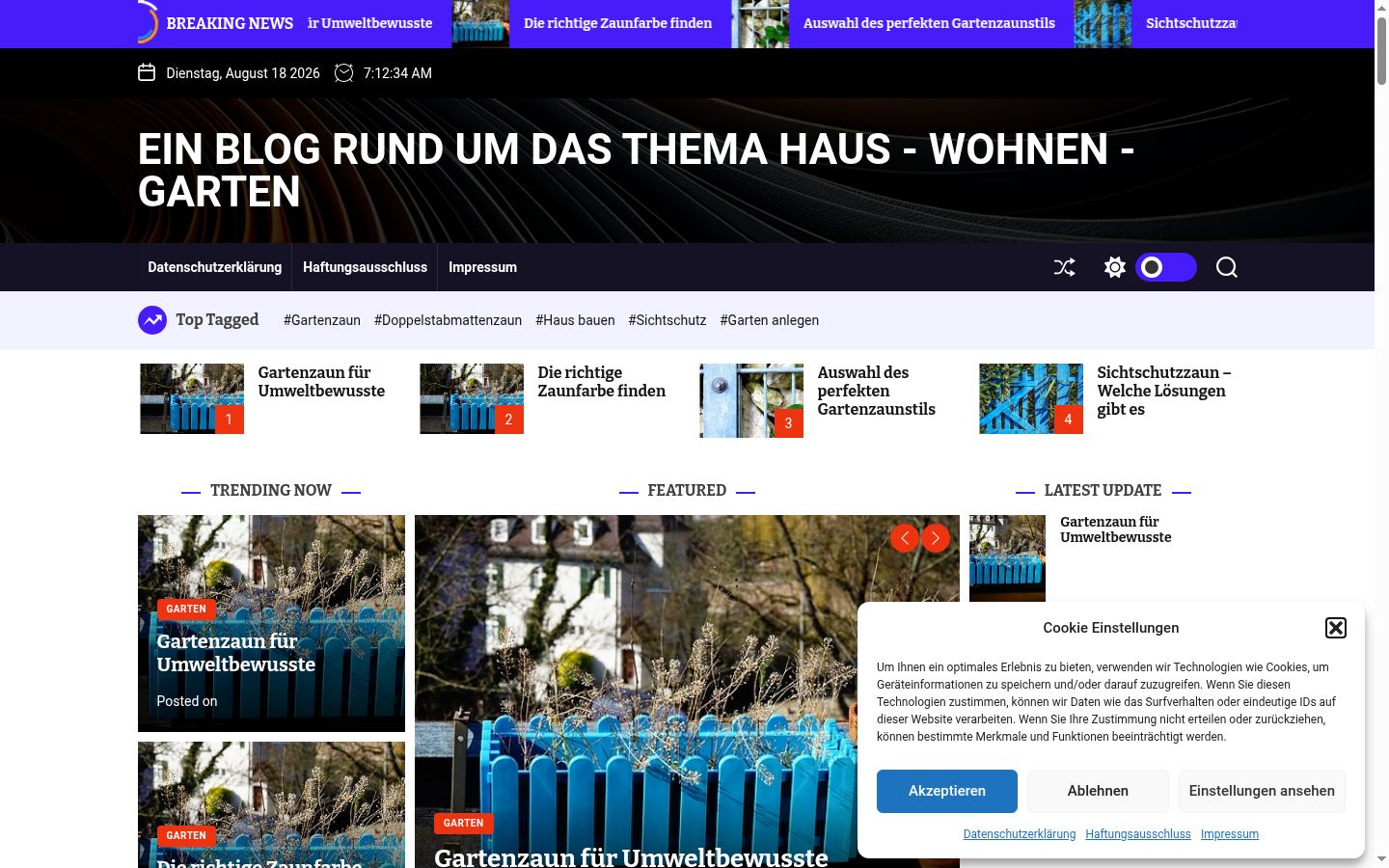Open numbered post thumbnail 4
Viewport: 1389px width, 868px height.
pos(1031,398)
